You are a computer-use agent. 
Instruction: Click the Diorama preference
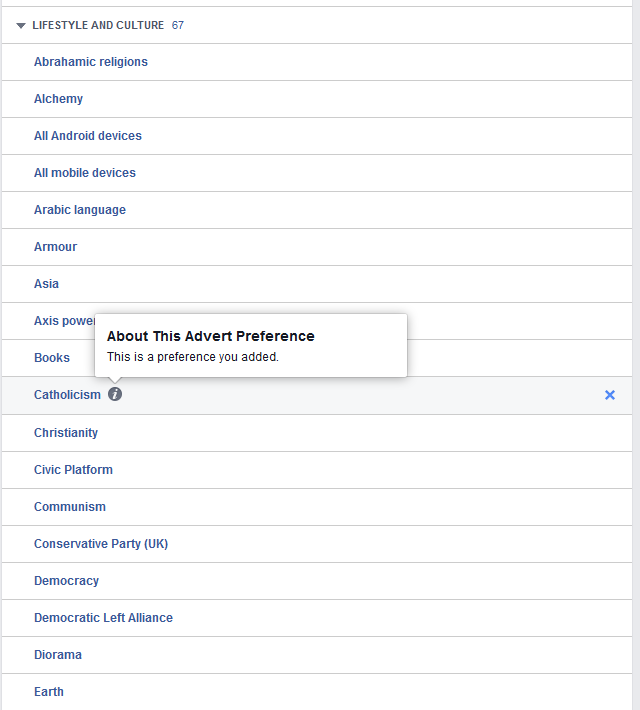[58, 655]
